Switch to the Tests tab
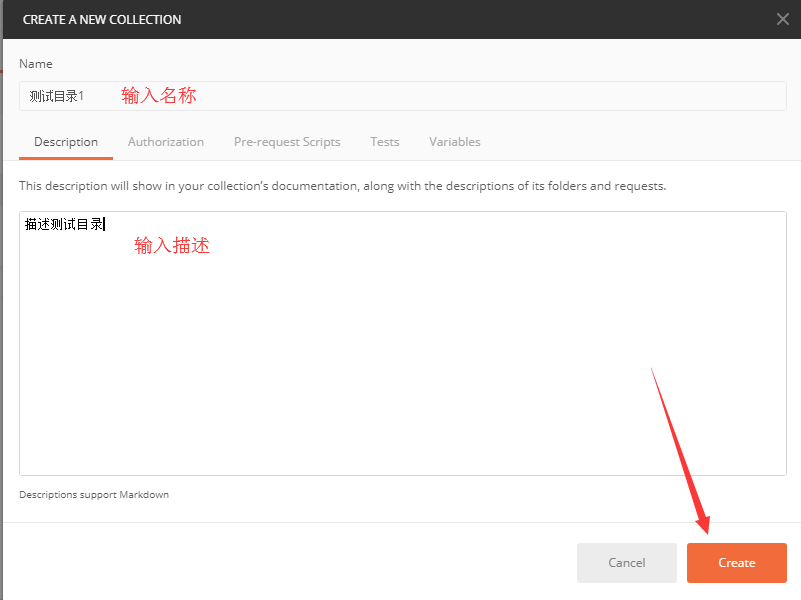801x600 pixels. [x=385, y=142]
